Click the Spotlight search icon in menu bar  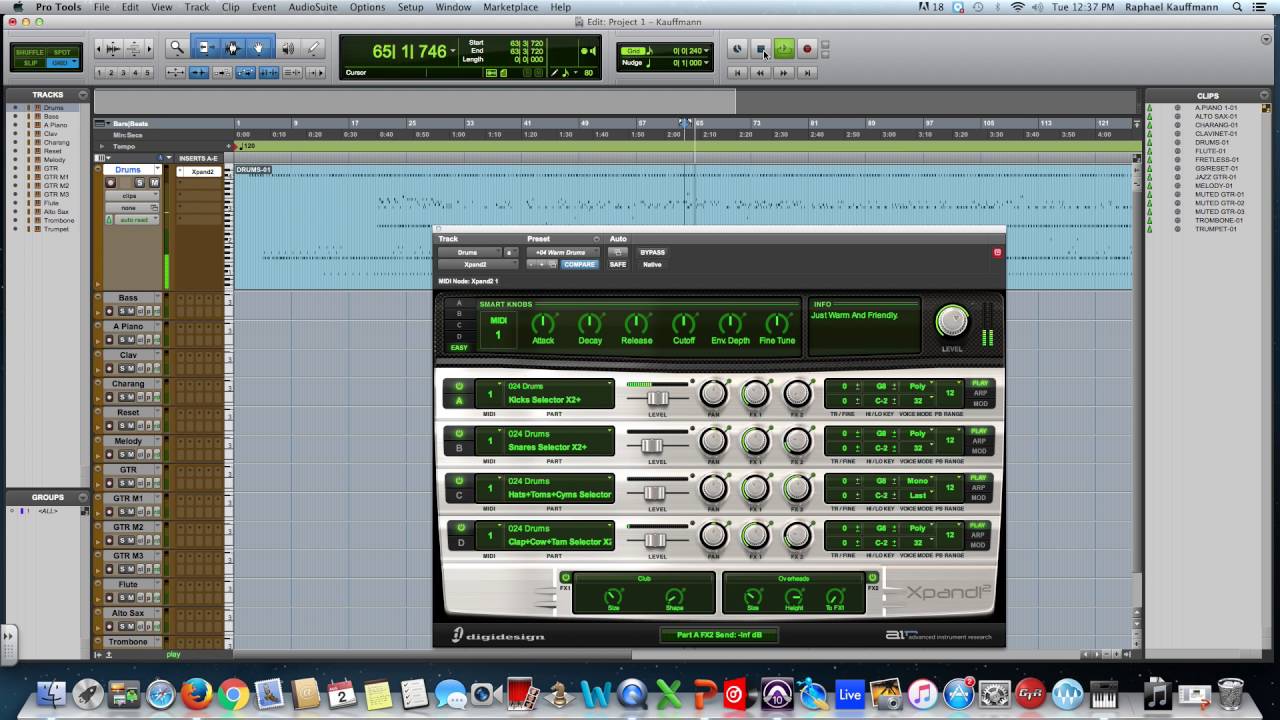point(1238,7)
